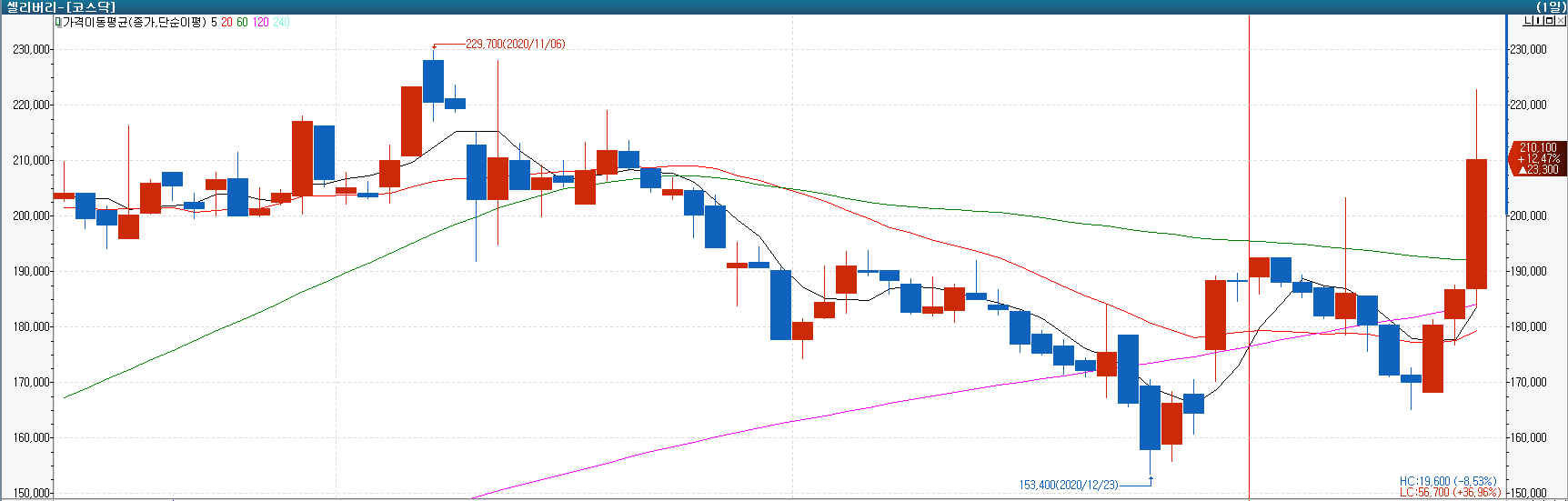The image size is (1568, 501).
Task: Select the 5-day moving average number
Action: tap(214, 22)
